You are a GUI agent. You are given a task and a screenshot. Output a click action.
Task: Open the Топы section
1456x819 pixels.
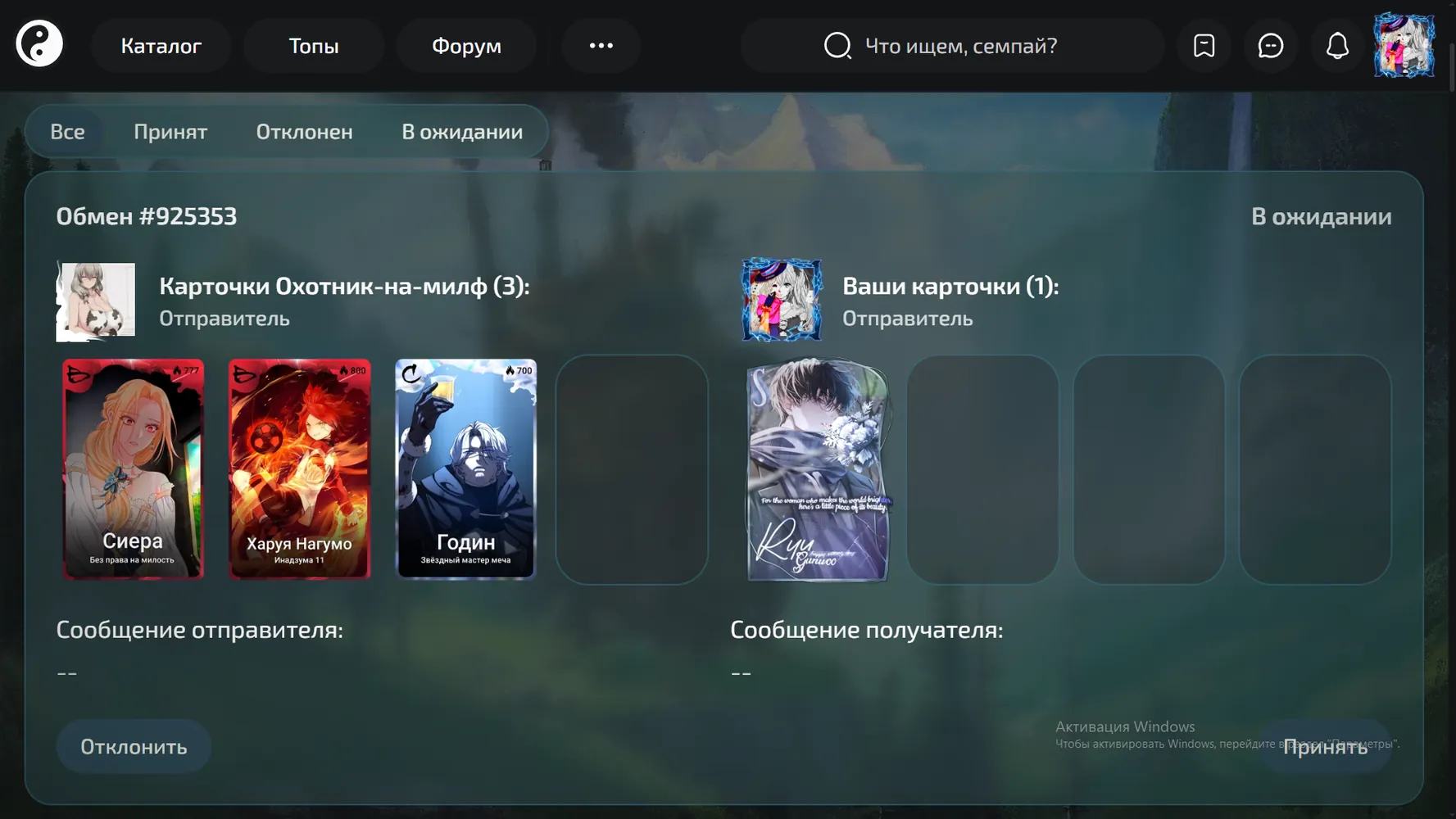[x=314, y=46]
